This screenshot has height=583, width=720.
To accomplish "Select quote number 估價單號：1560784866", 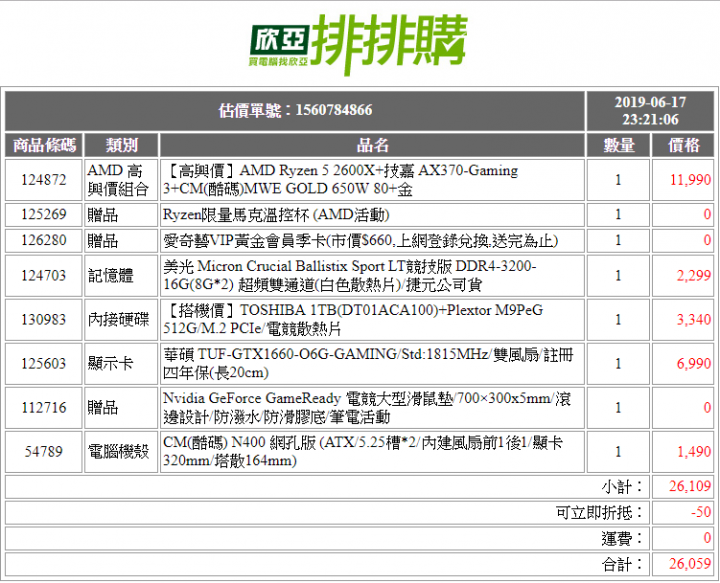I will tap(295, 110).
